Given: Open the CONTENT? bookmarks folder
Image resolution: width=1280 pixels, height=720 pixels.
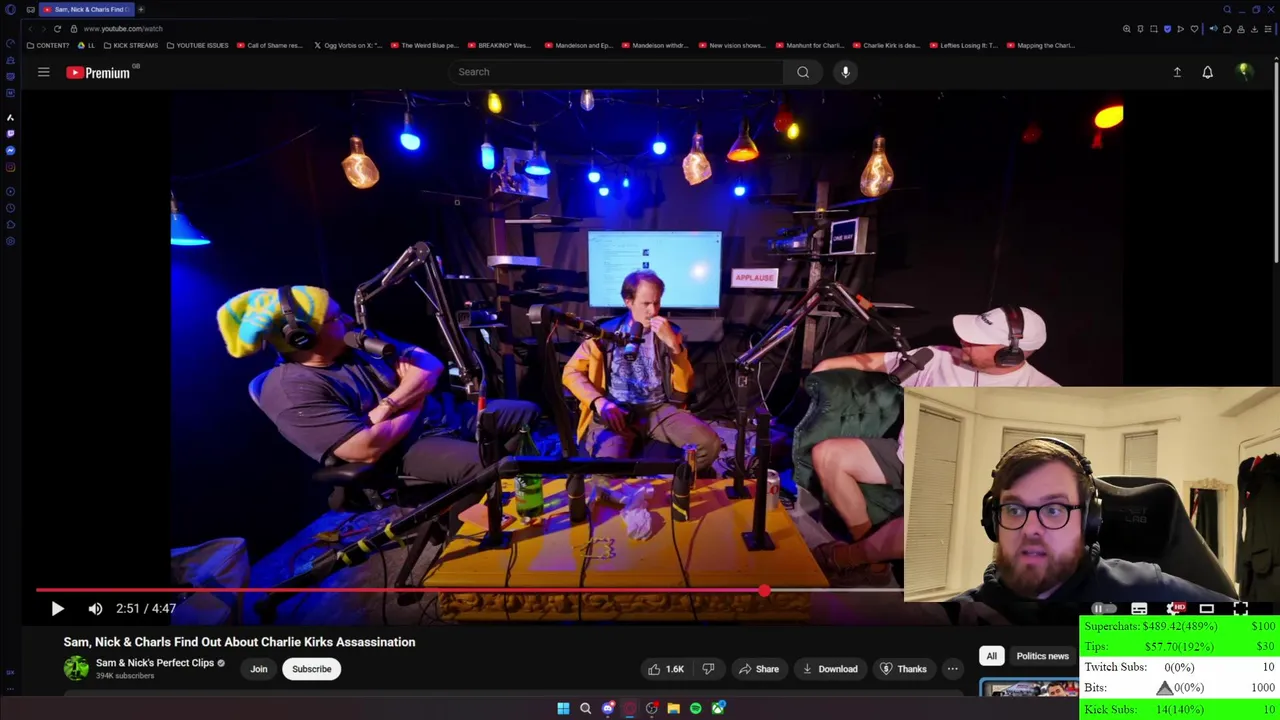Looking at the screenshot, I should (48, 45).
